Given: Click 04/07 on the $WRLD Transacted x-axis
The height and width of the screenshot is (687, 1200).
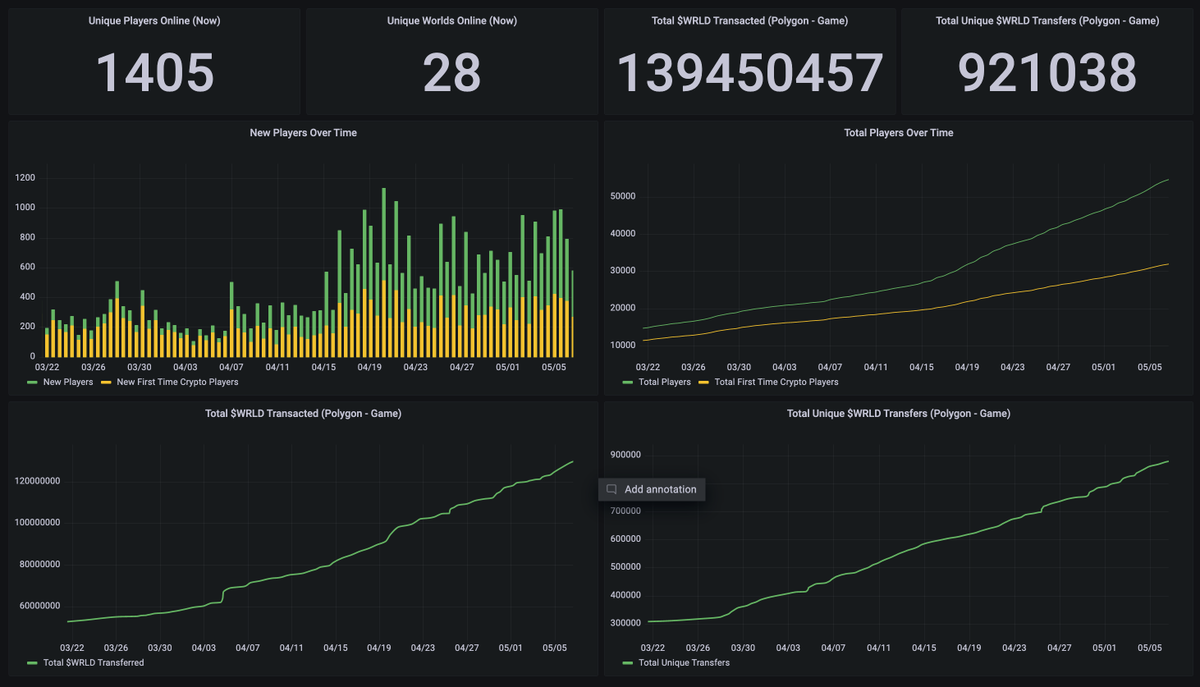Looking at the screenshot, I should [x=246, y=647].
